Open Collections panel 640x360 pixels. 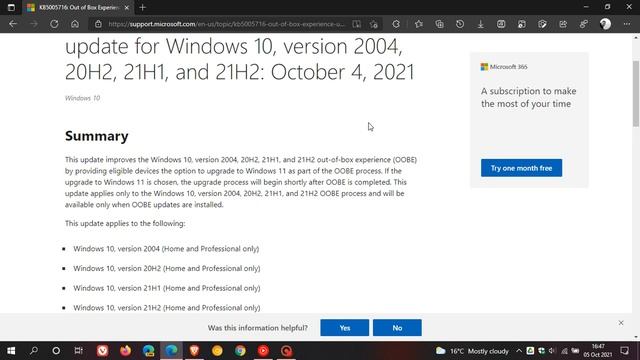[x=440, y=24]
